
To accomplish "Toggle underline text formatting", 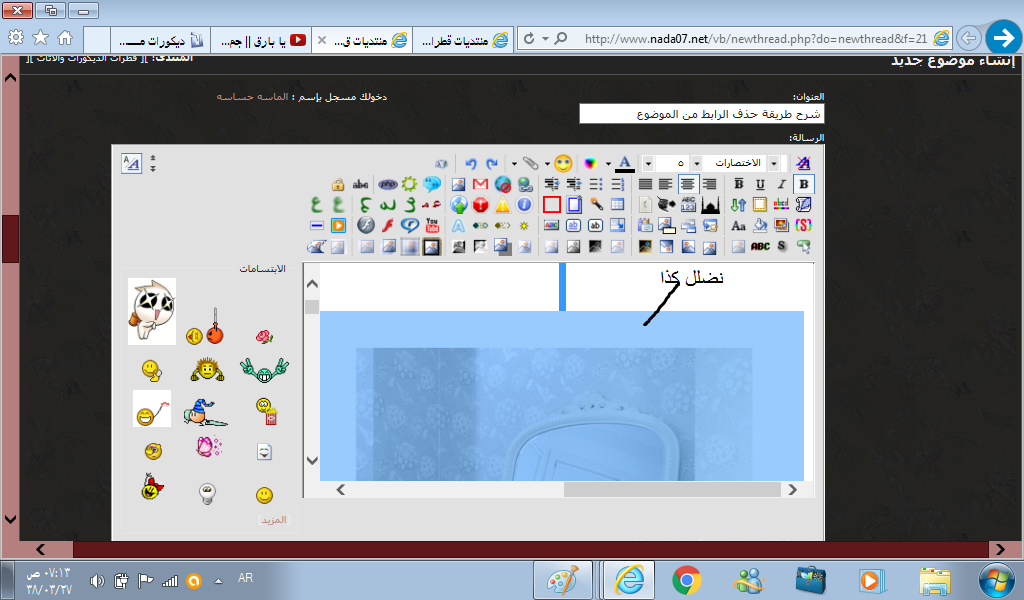I will pyautogui.click(x=760, y=184).
